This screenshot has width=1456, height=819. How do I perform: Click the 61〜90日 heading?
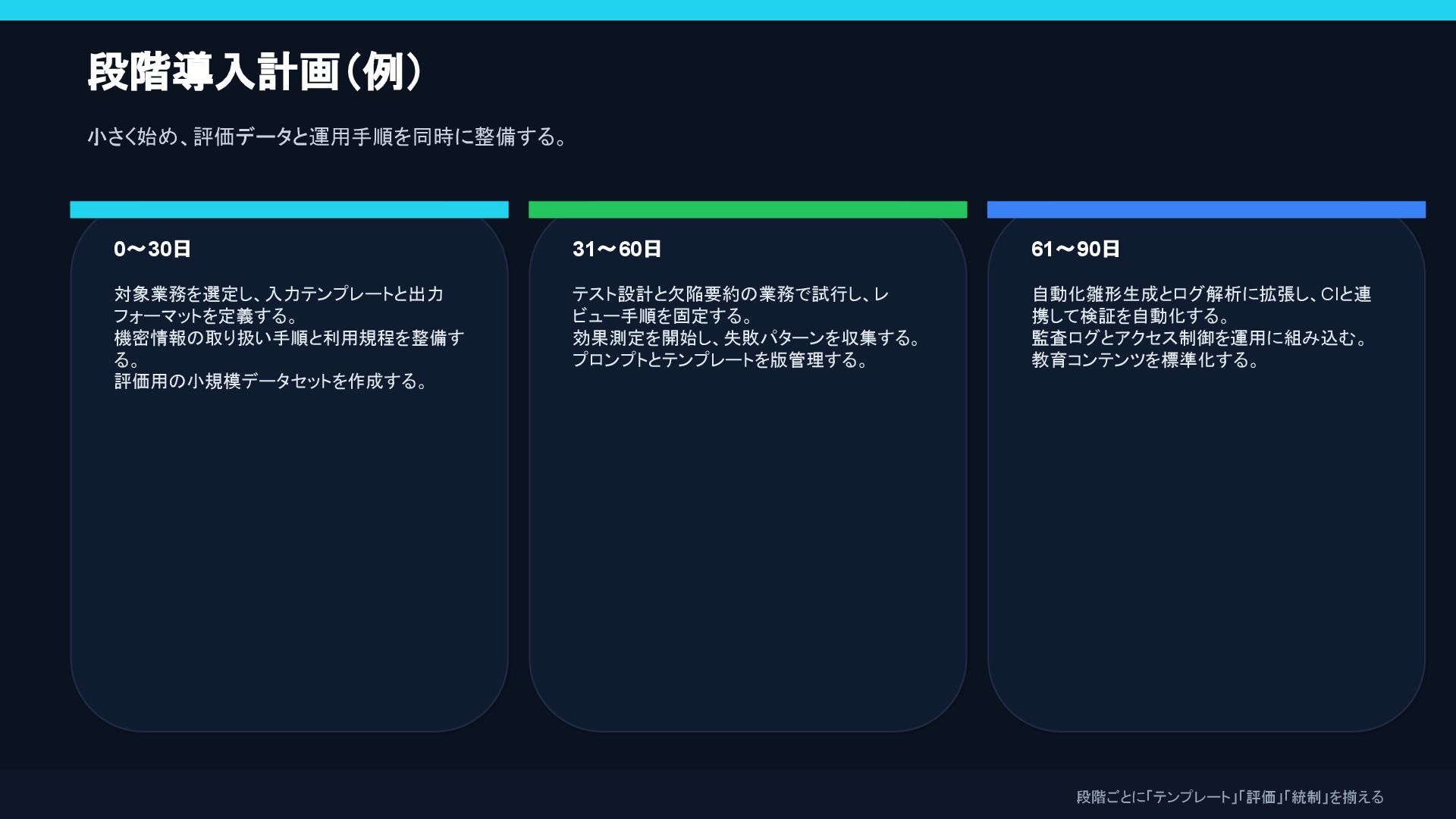(x=1075, y=249)
